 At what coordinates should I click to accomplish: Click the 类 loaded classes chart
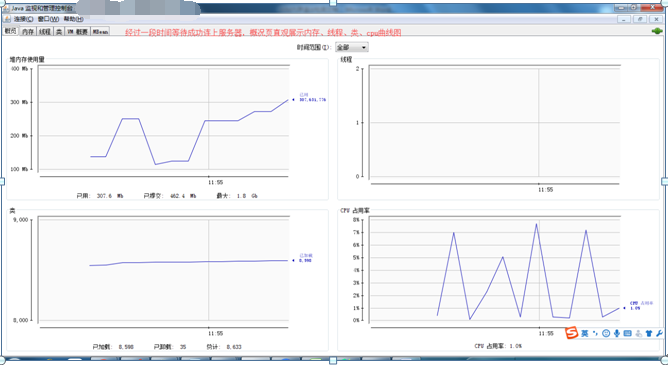(164, 271)
